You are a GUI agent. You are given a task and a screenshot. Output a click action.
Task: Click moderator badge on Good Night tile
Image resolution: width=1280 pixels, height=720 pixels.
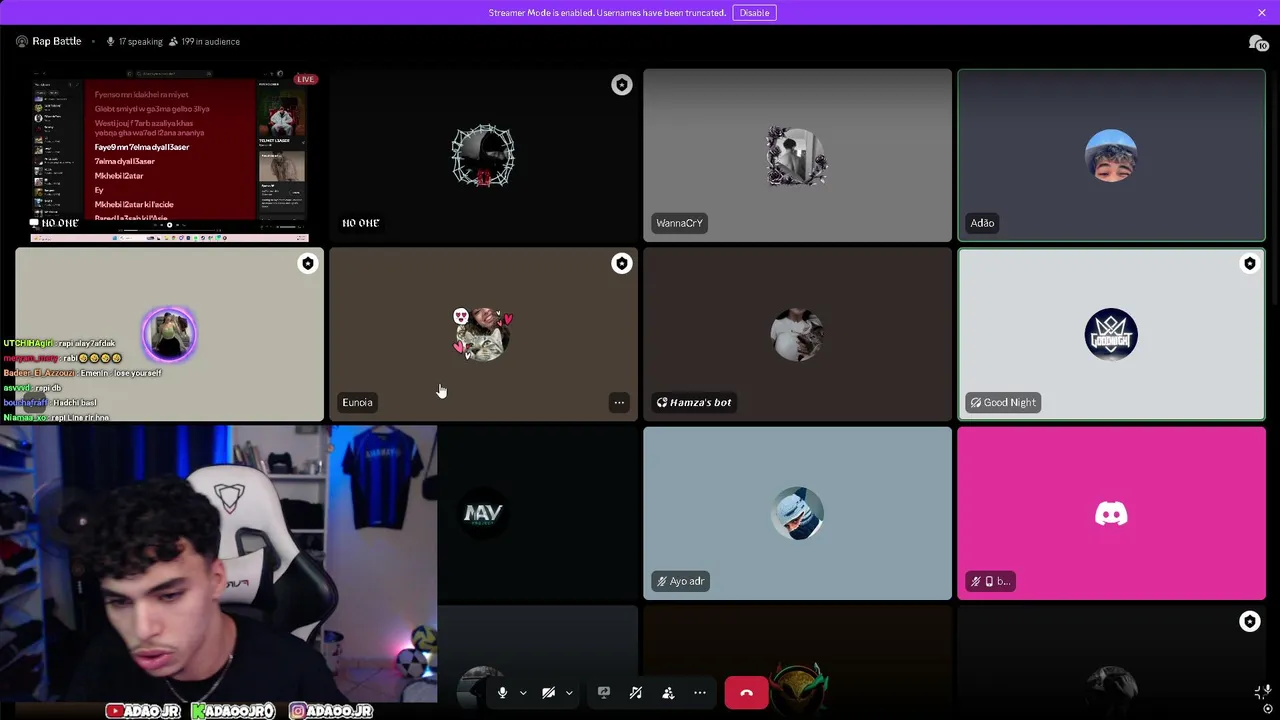tap(1250, 263)
